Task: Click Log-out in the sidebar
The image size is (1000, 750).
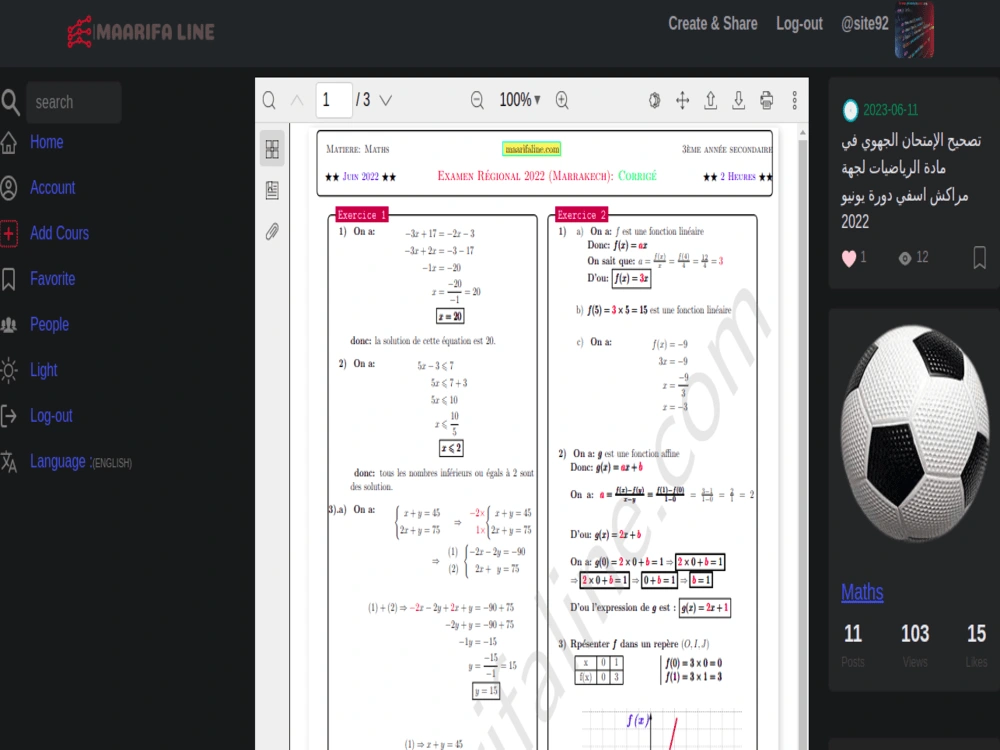Action: [51, 416]
